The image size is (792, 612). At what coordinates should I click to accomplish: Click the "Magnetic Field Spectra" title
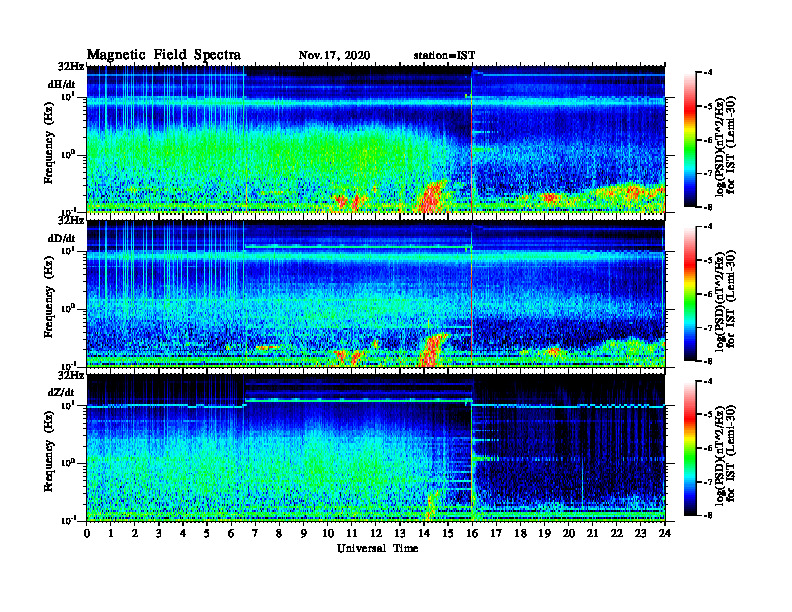(164, 55)
